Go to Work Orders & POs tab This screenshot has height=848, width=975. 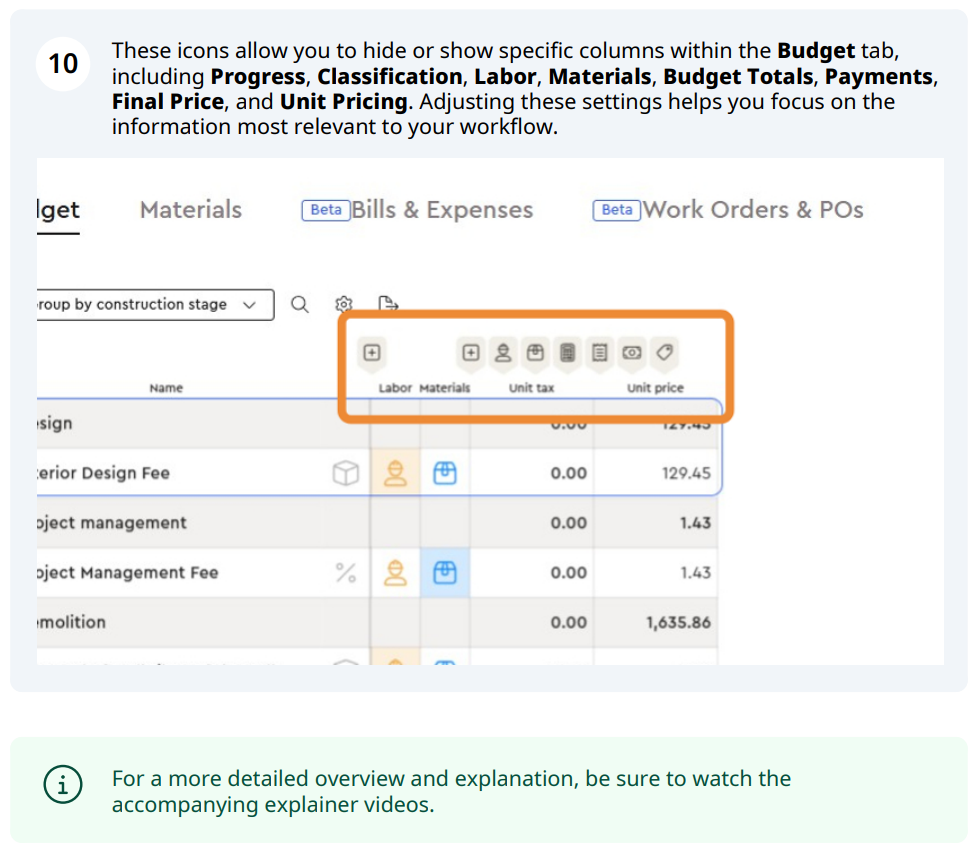tap(752, 210)
